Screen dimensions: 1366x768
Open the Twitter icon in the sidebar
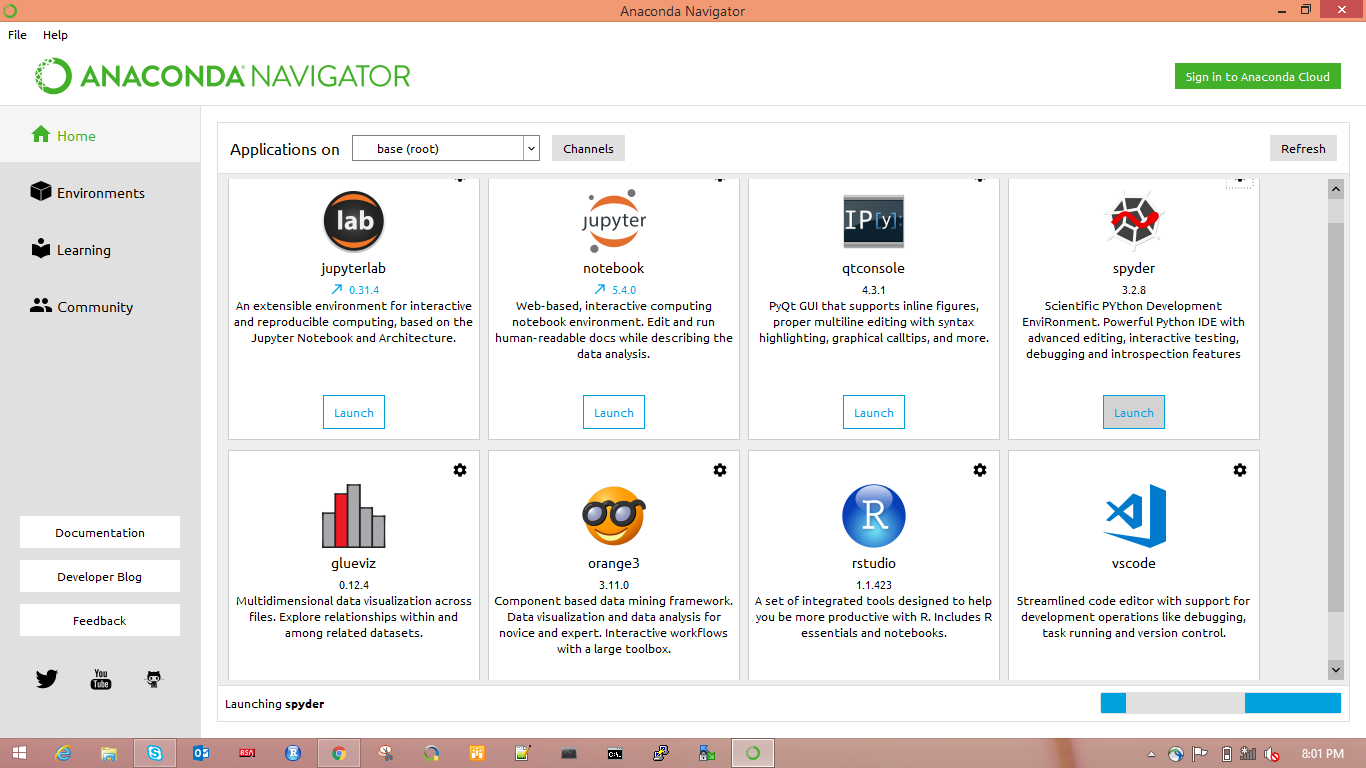(46, 678)
